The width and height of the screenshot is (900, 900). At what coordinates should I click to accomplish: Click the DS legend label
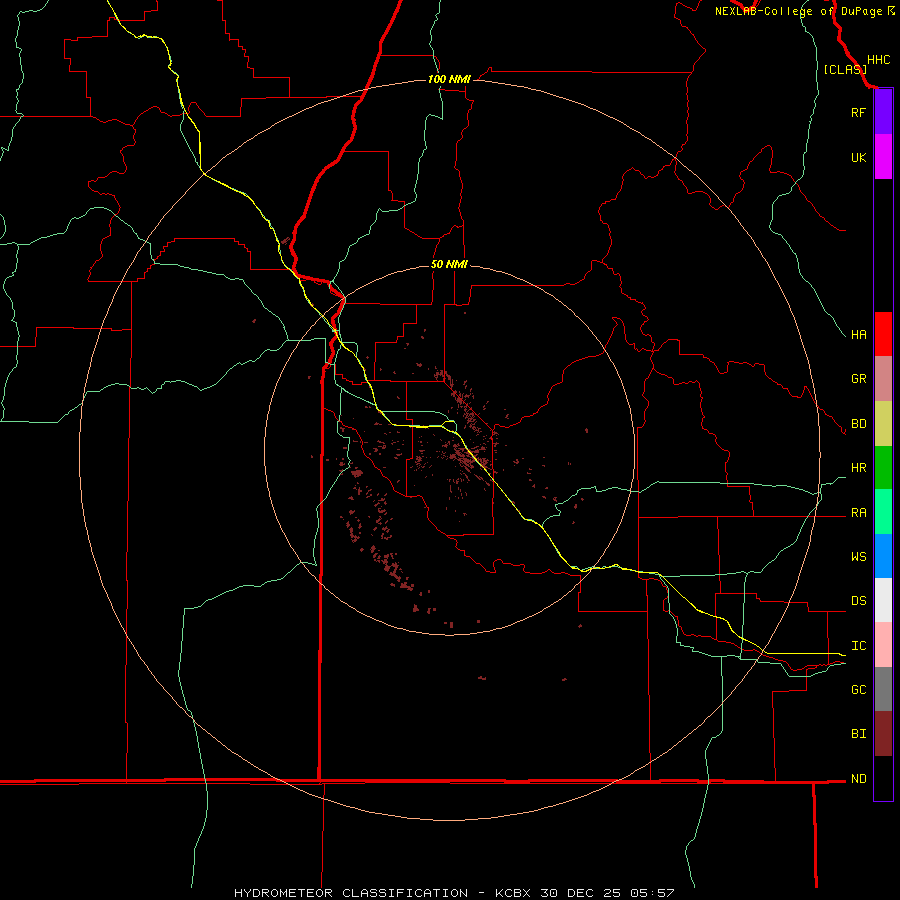[x=858, y=601]
